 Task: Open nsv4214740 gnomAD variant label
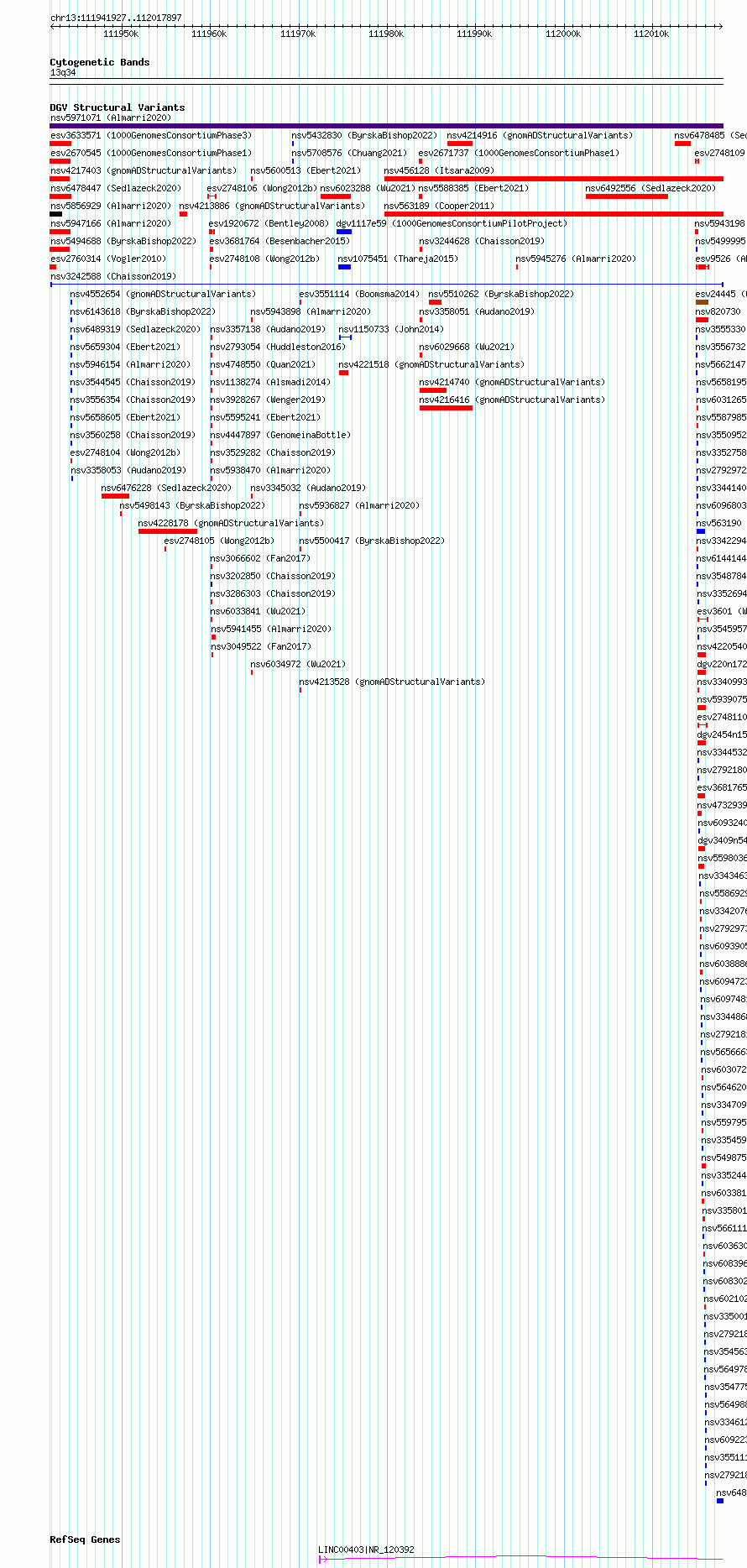513,382
